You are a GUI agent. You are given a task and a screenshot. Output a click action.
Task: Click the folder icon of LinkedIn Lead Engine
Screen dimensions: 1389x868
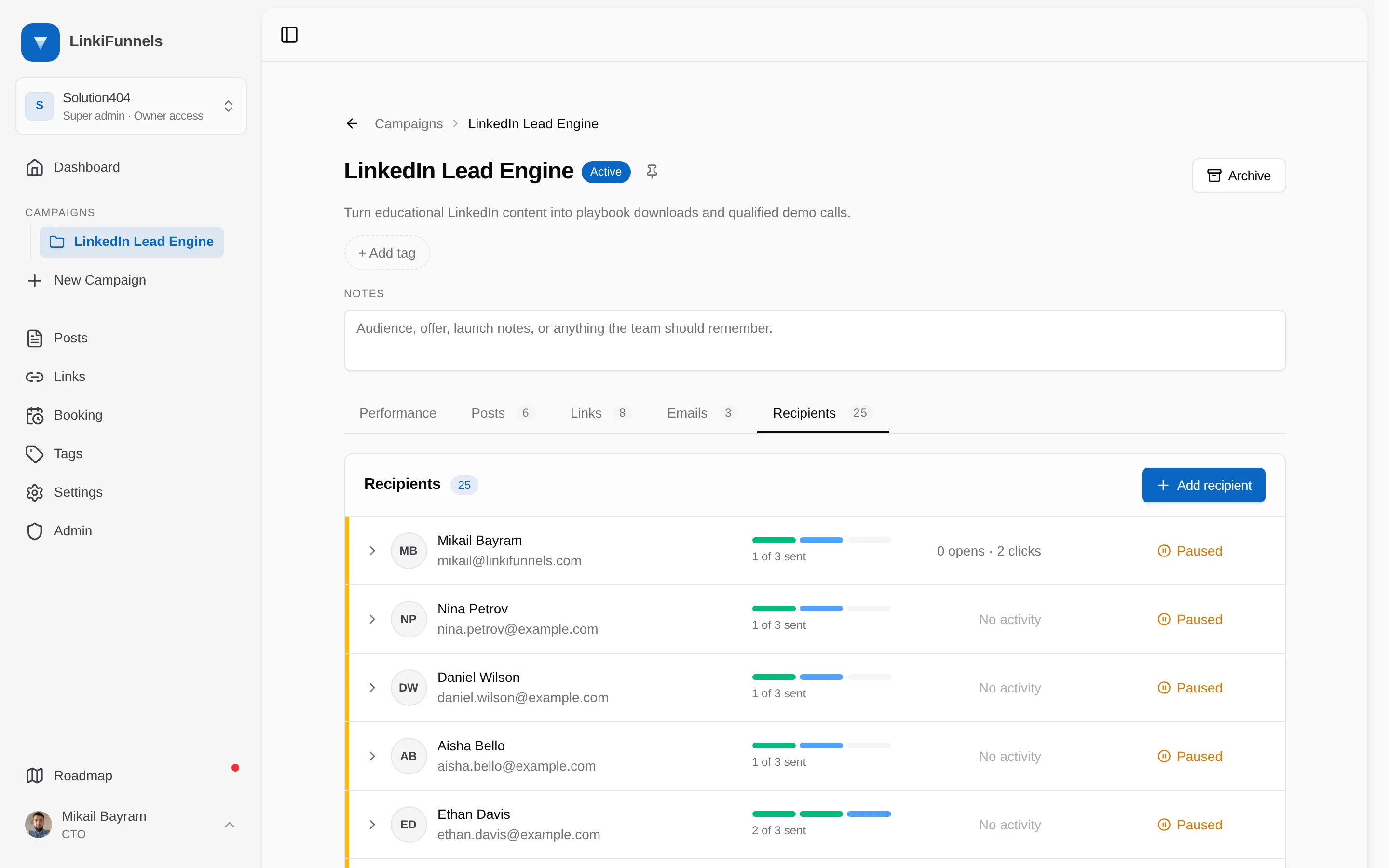point(57,242)
